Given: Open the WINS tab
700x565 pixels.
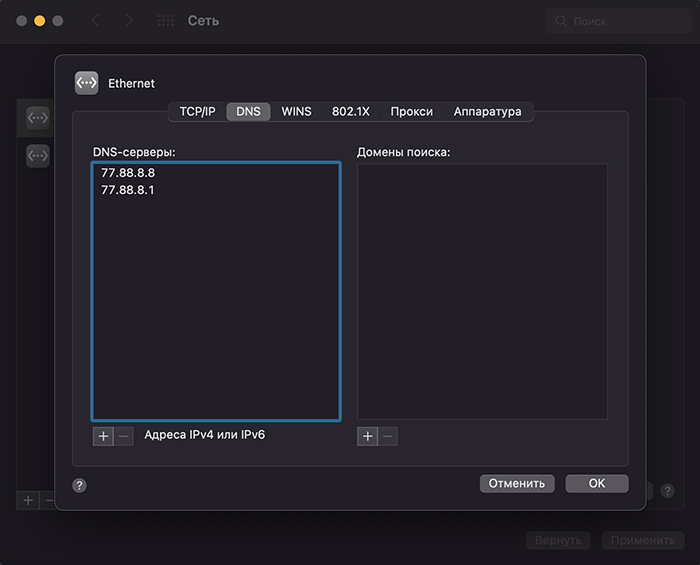Looking at the screenshot, I should 296,112.
